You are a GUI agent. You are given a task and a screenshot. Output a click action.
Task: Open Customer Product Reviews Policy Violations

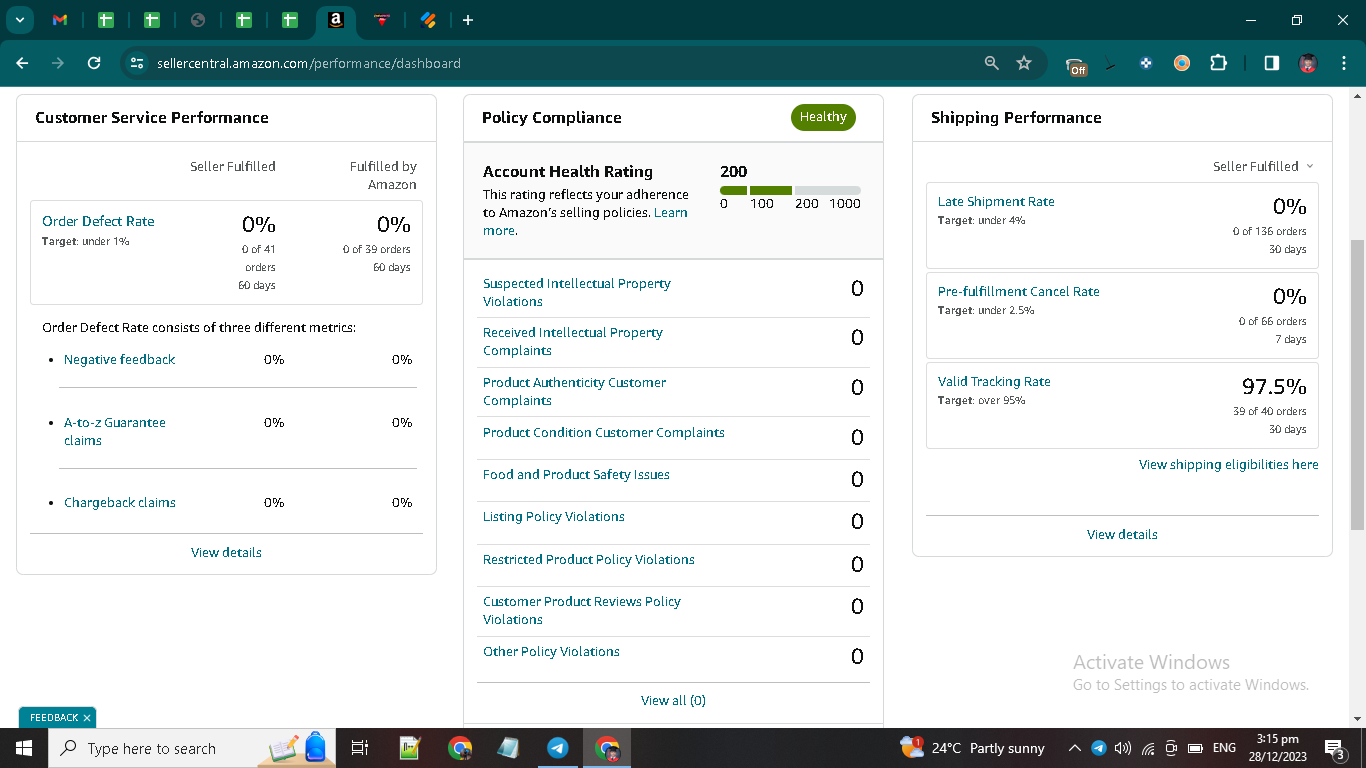(x=582, y=610)
